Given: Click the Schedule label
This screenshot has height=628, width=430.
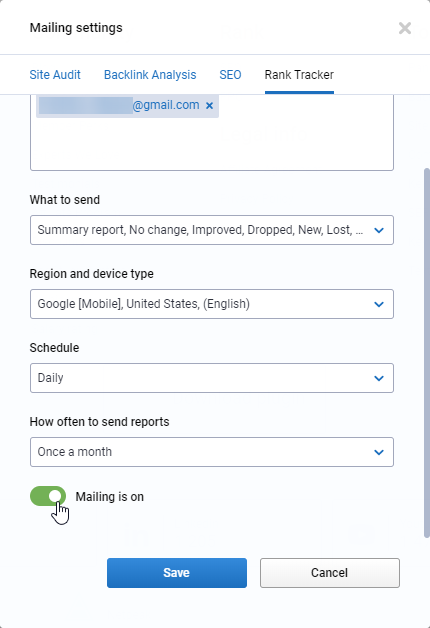Looking at the screenshot, I should coord(54,348).
